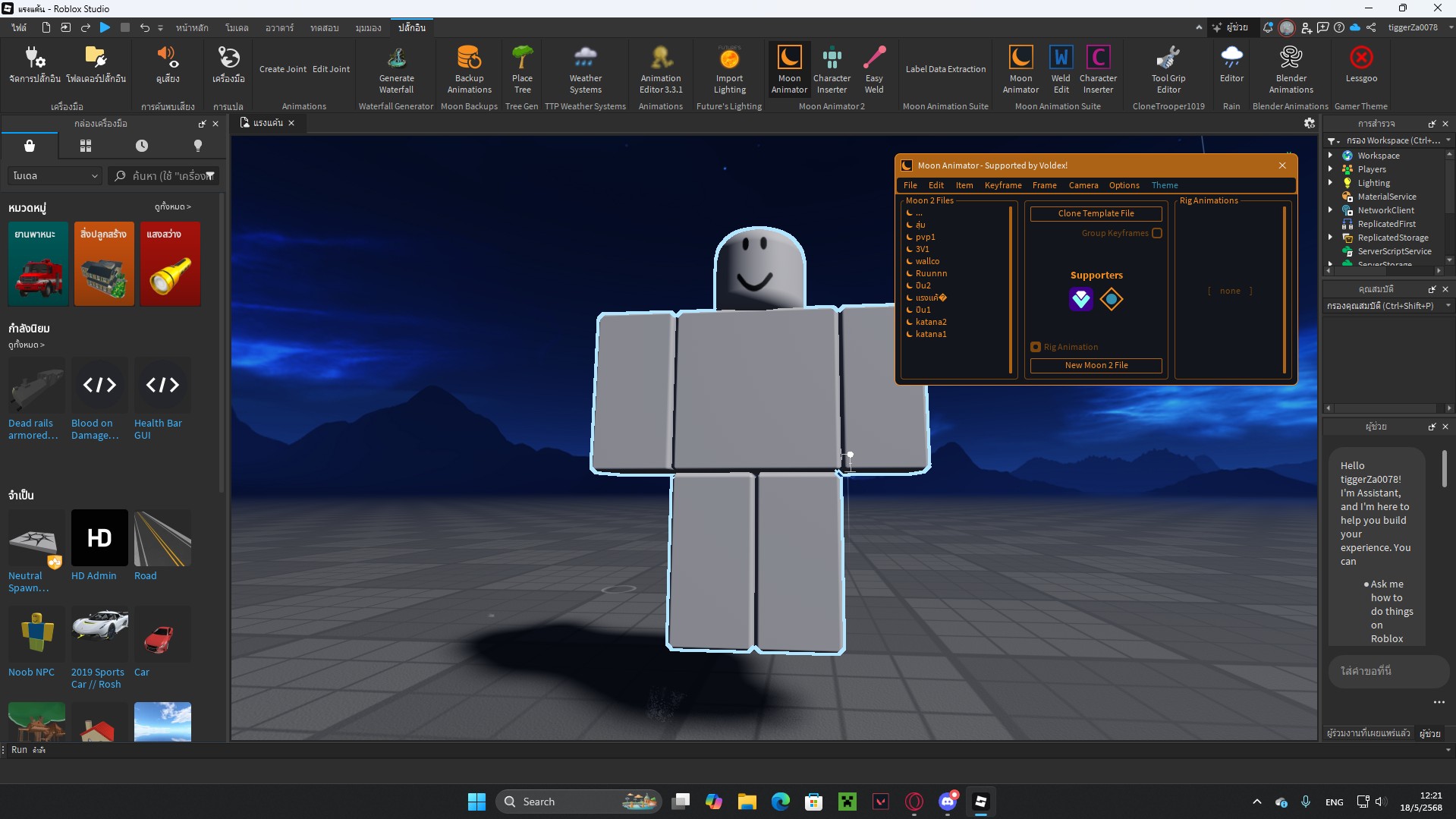Viewport: 1456px width, 819px height.
Task: Open the Moon Animator 2 plugin
Action: click(x=789, y=69)
